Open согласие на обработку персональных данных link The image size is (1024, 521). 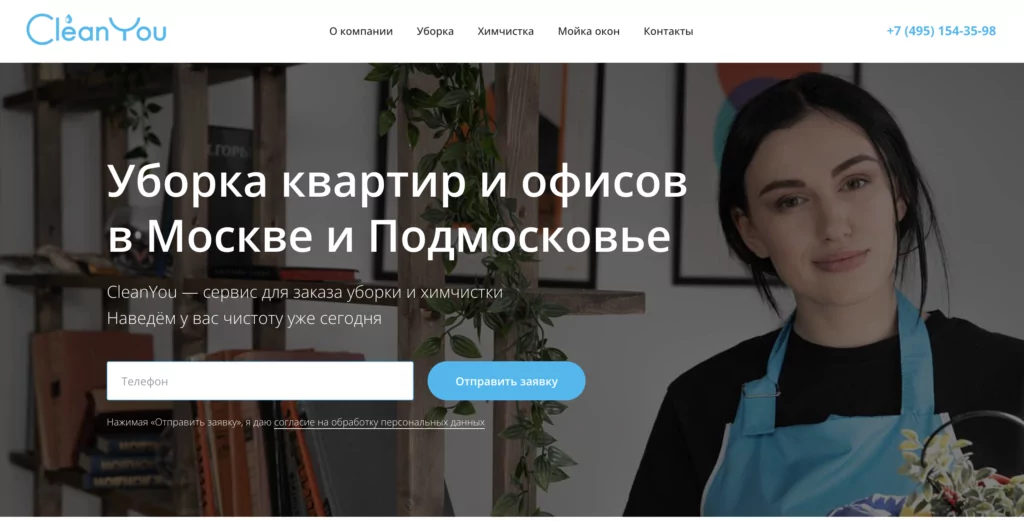[379, 422]
